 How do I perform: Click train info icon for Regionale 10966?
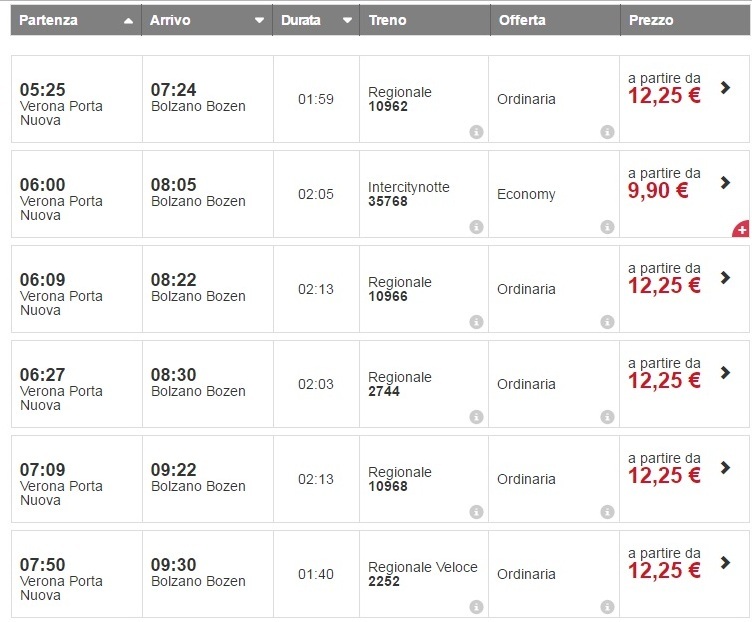(x=476, y=322)
